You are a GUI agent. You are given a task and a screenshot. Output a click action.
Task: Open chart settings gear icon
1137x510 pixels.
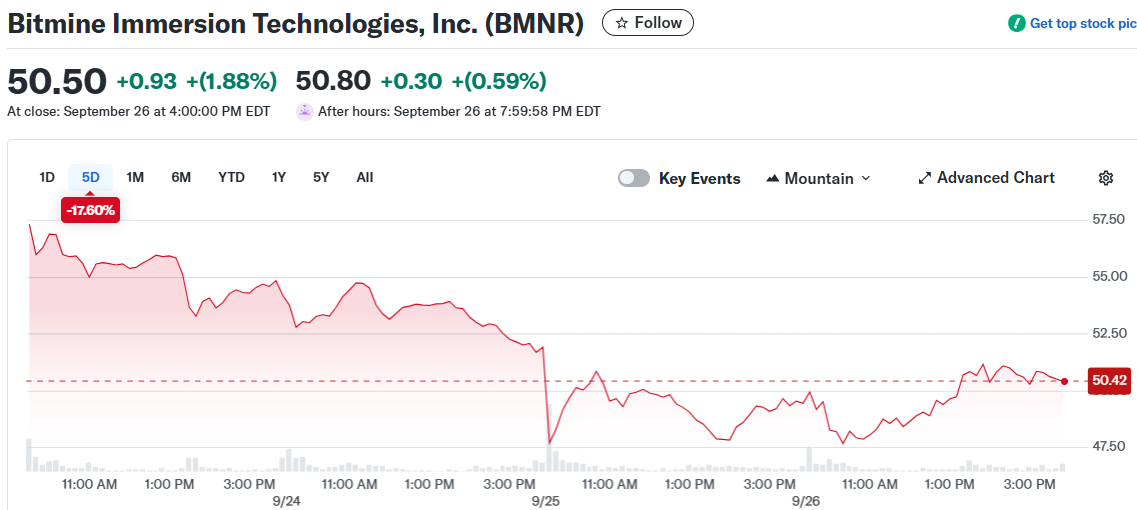click(x=1106, y=178)
